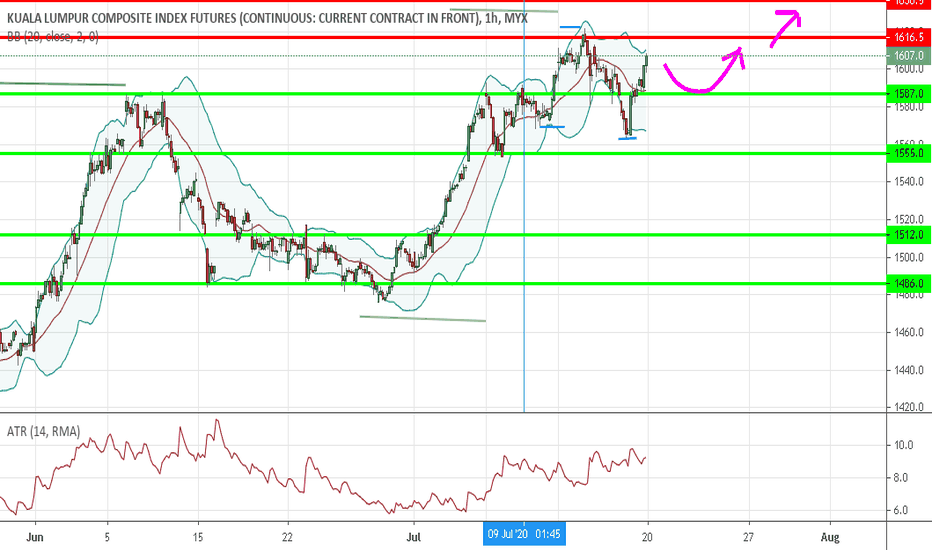
Task: Click the Jul date label on time axis
Action: pyautogui.click(x=413, y=537)
